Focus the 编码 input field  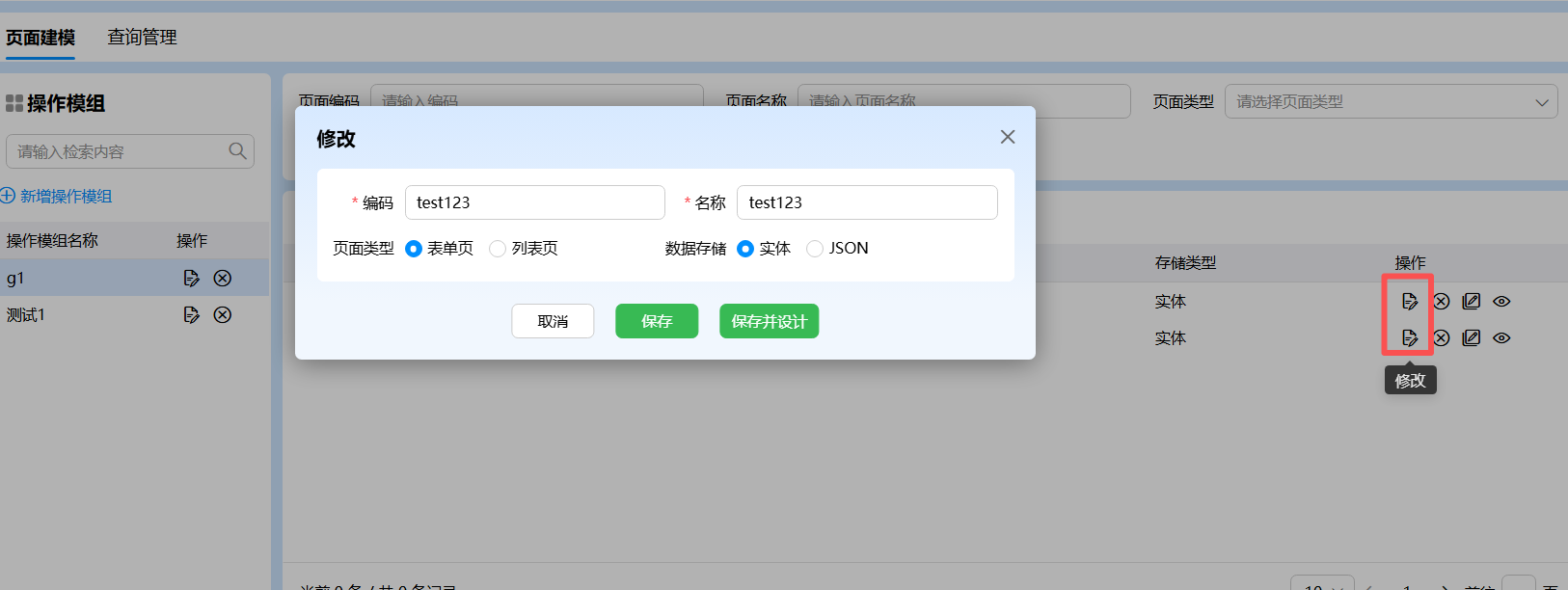534,202
